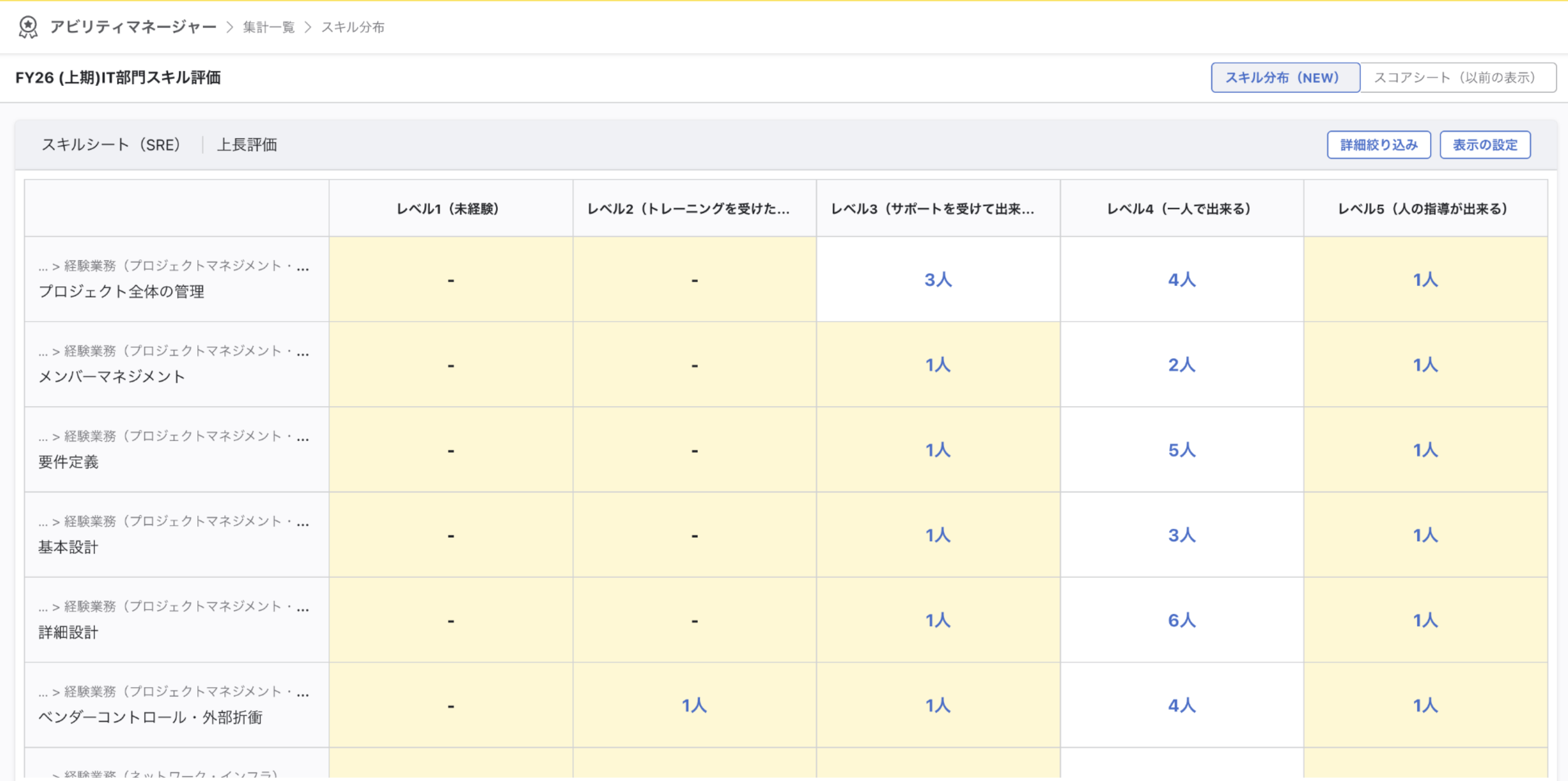Open 4人 for プロジェクト全体の管理 Level 4
Viewport: 1568px width, 781px height.
[x=1181, y=279]
